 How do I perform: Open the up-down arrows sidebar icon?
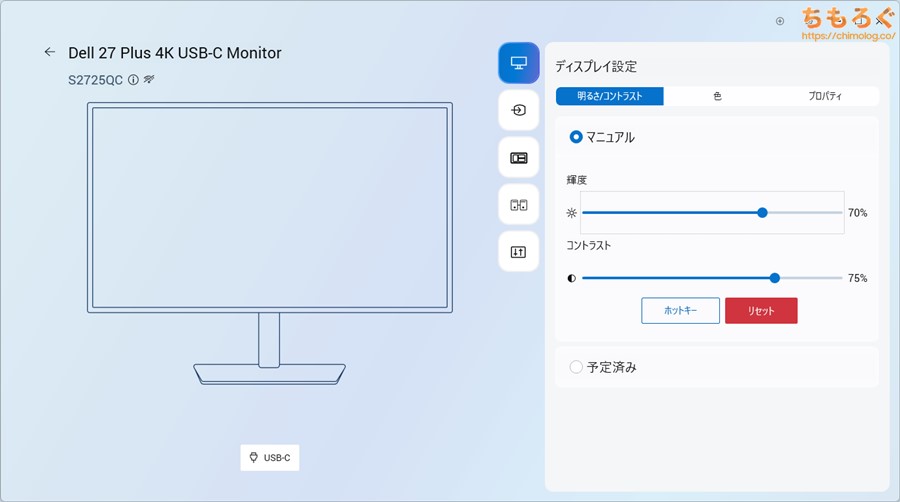pyautogui.click(x=518, y=252)
